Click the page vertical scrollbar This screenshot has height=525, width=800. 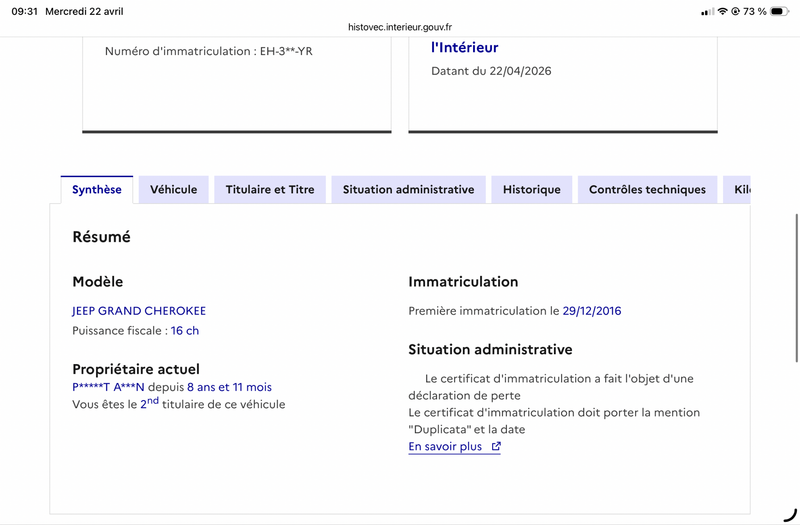(x=796, y=288)
